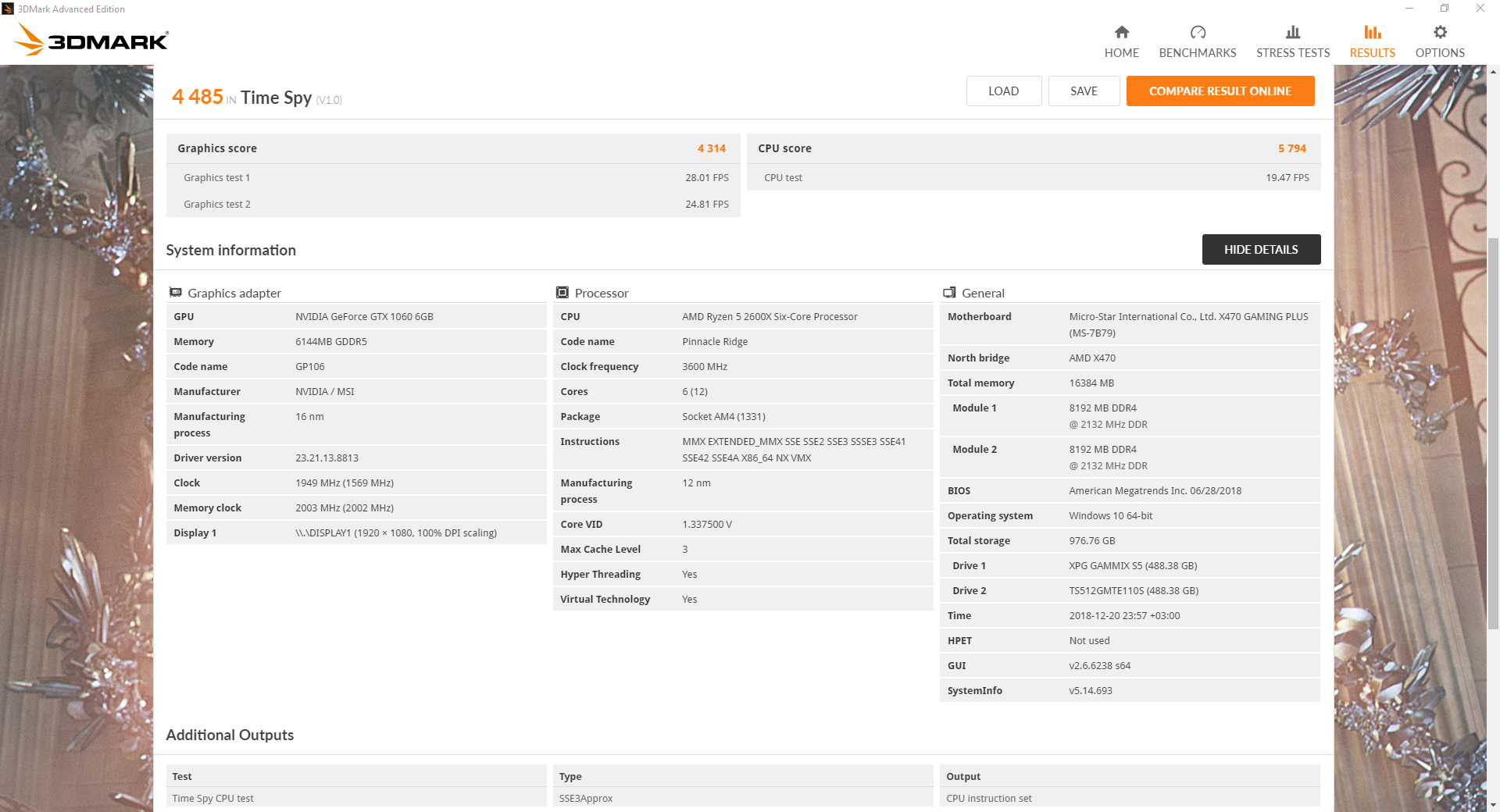
Task: Click COMPARE RESULT ONLINE button
Action: (1220, 91)
